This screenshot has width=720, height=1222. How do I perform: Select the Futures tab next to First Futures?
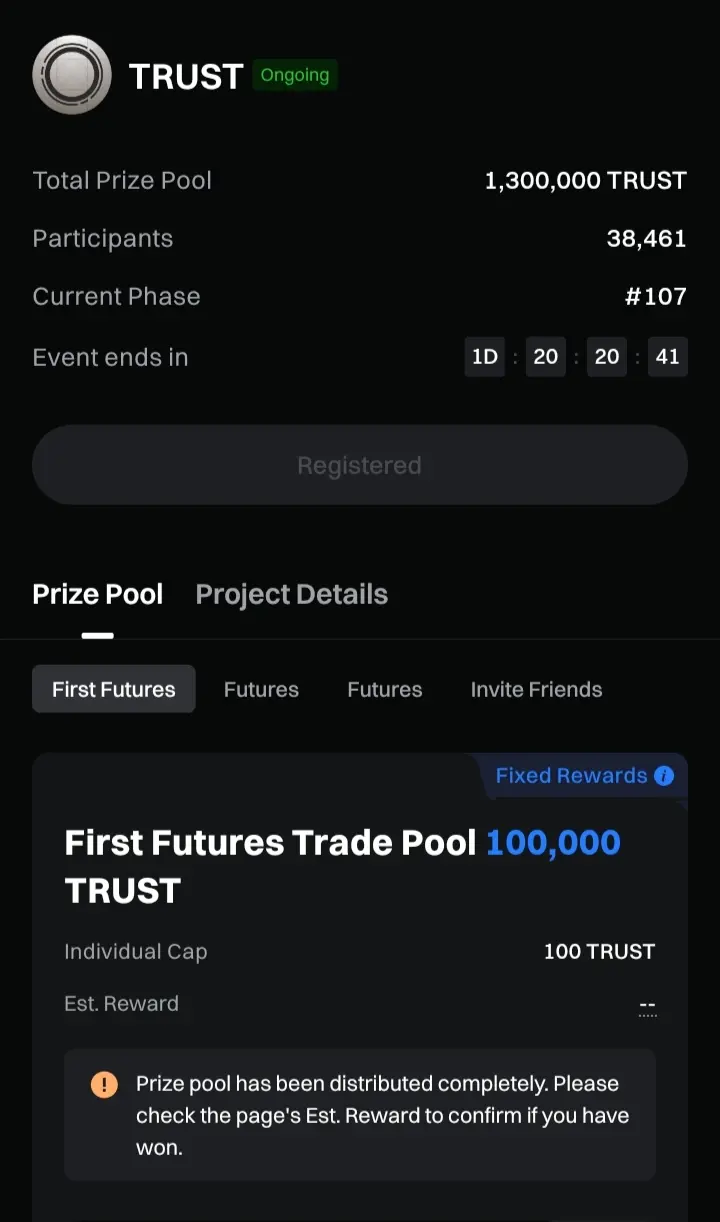[261, 689]
